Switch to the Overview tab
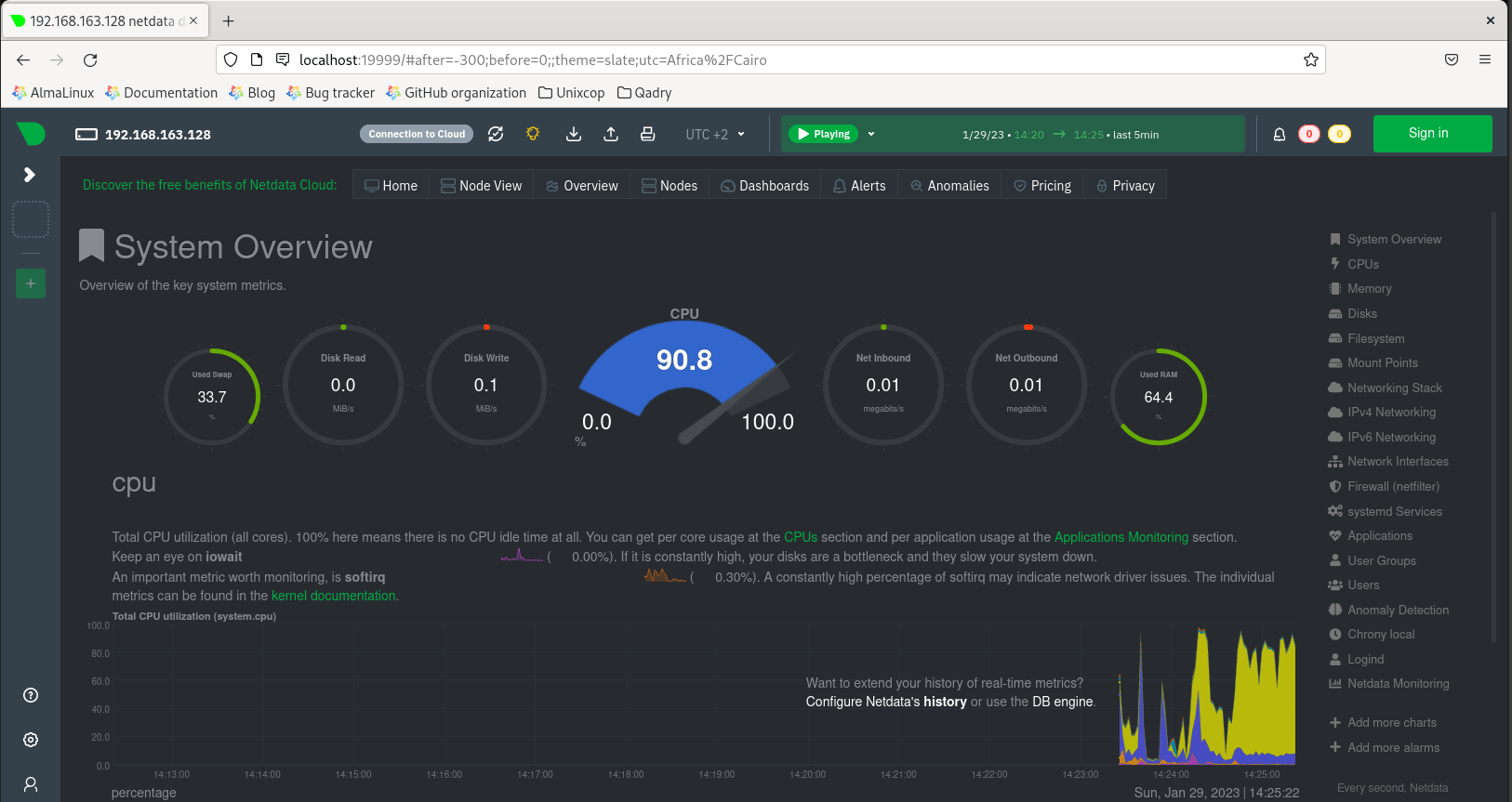This screenshot has width=1512, height=802. [582, 185]
